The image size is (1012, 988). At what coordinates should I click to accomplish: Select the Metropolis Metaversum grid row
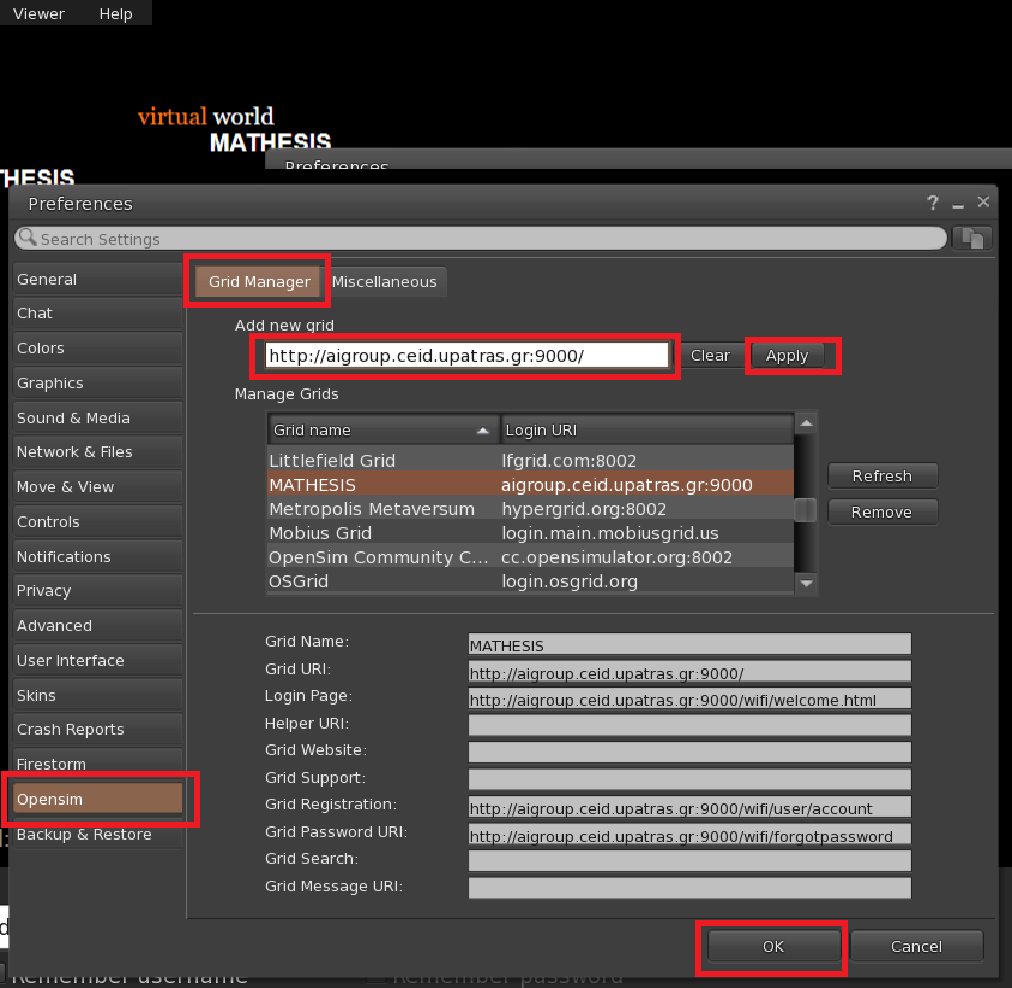tap(531, 509)
